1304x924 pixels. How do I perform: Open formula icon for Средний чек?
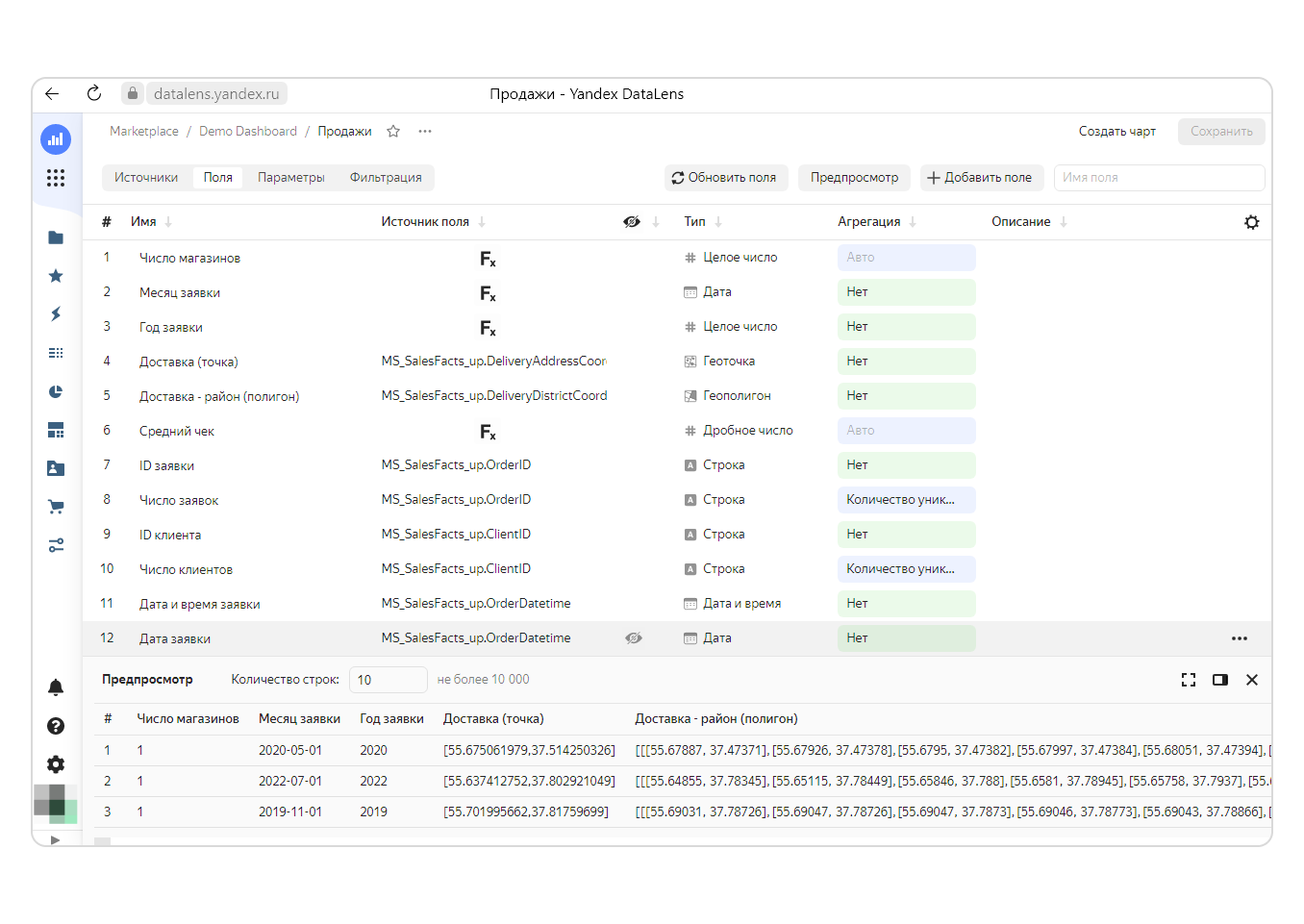[488, 432]
